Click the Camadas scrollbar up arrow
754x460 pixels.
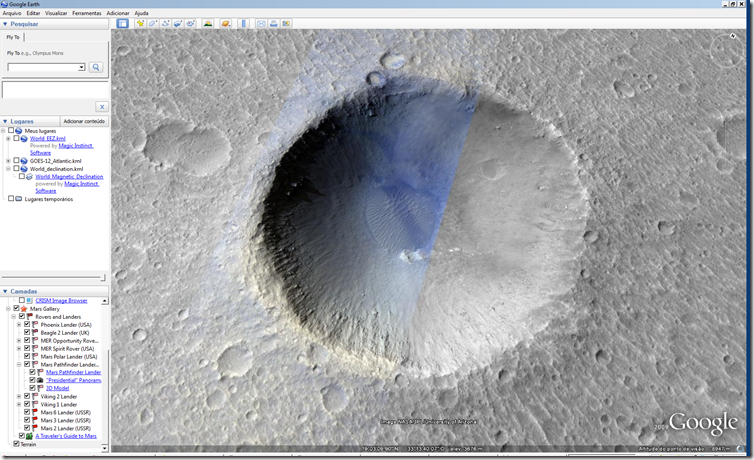click(x=105, y=300)
